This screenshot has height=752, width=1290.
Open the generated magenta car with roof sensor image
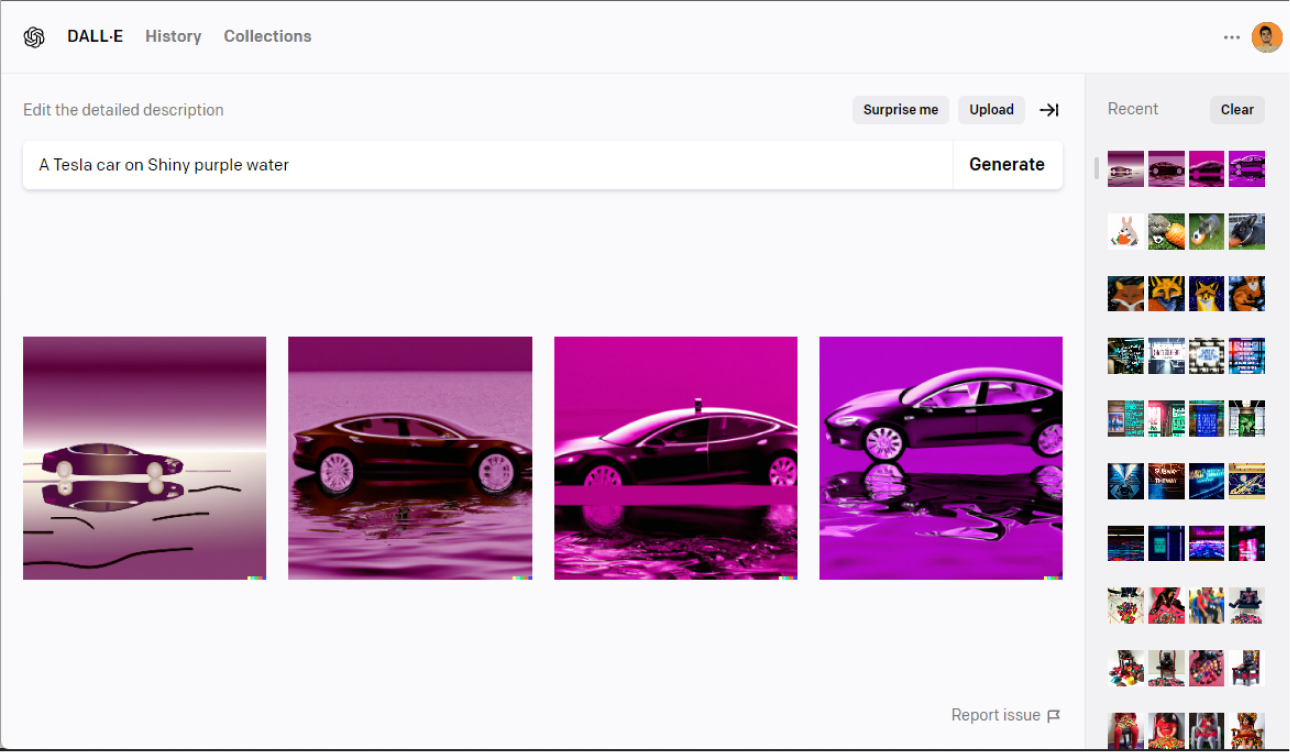pos(676,458)
